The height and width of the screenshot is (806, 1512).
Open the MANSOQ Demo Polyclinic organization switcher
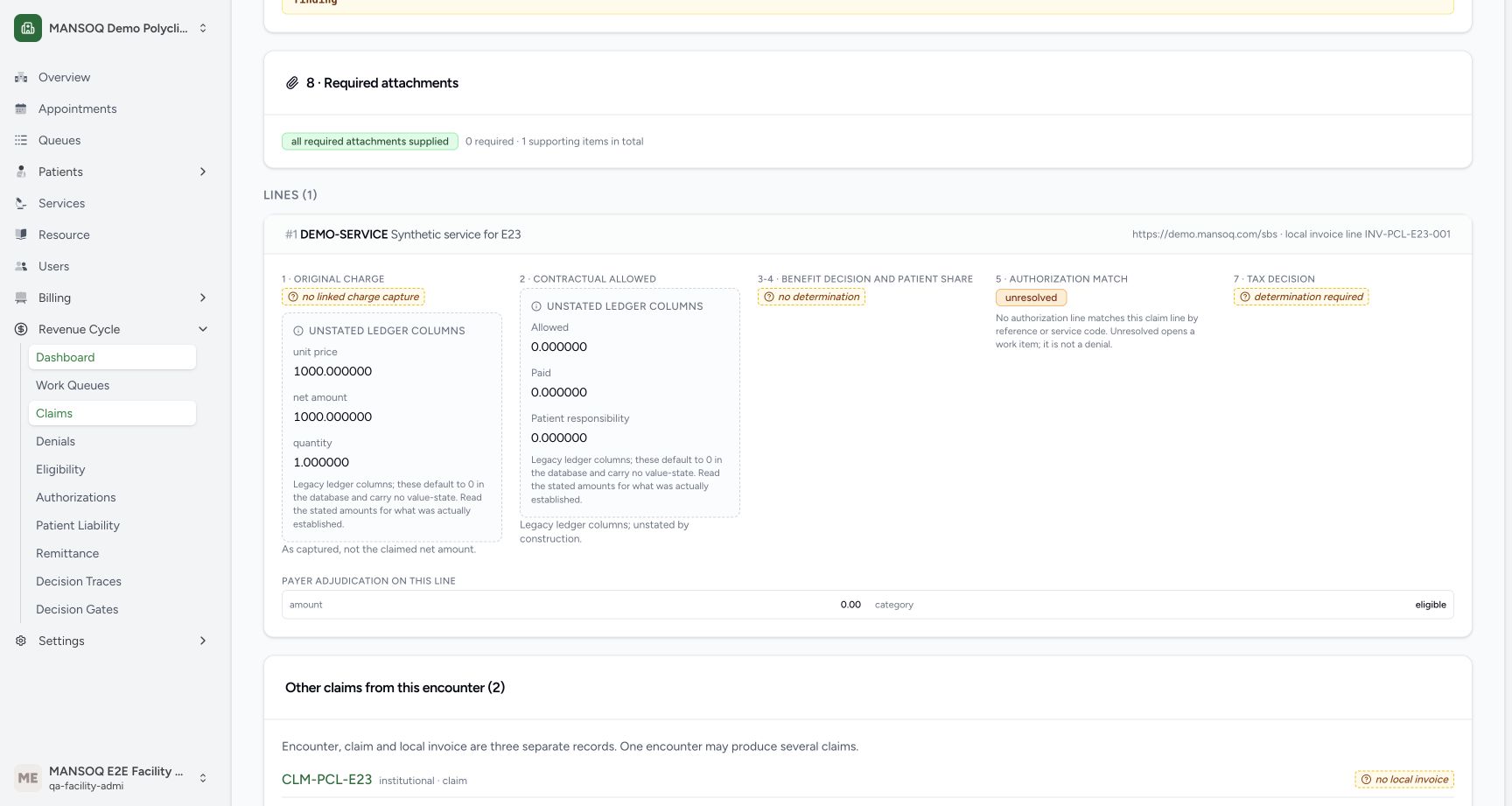pyautogui.click(x=112, y=28)
